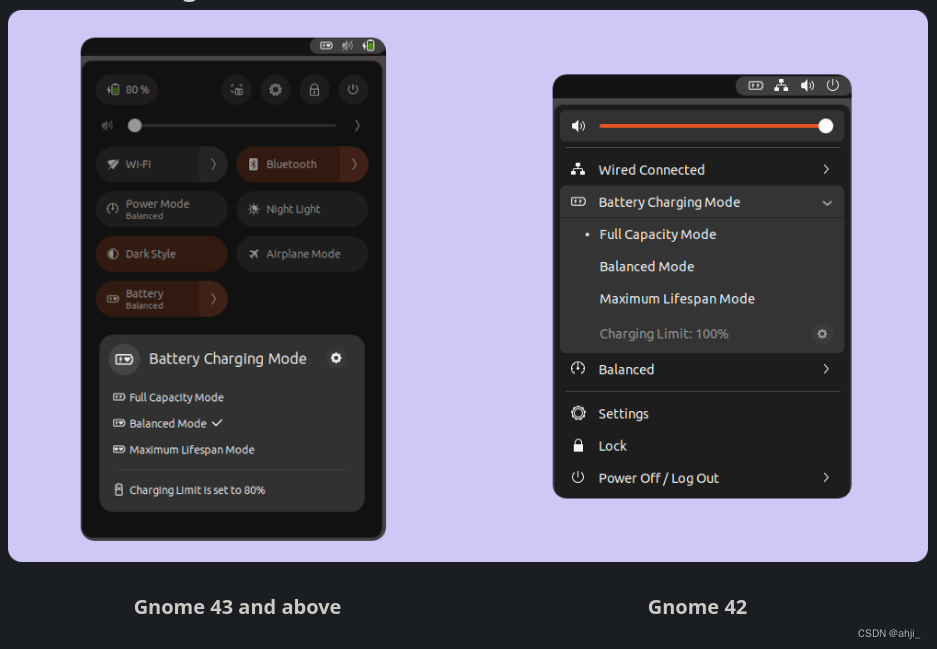Open the Wired Connected menu row
The width and height of the screenshot is (937, 649).
(x=702, y=170)
